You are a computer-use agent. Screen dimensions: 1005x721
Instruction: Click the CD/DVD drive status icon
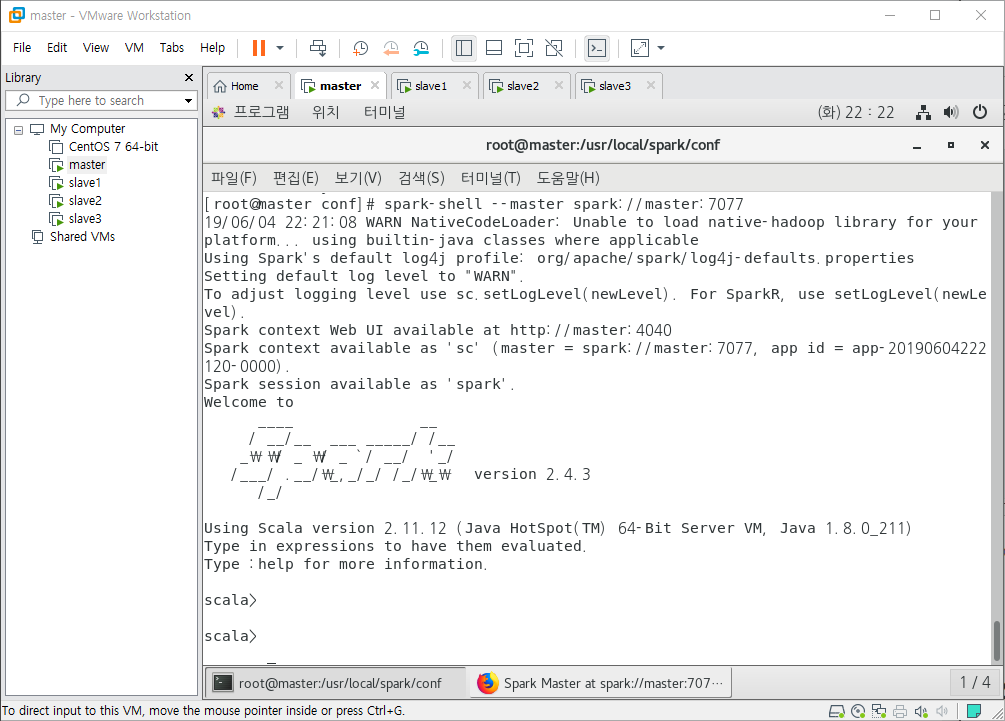858,711
